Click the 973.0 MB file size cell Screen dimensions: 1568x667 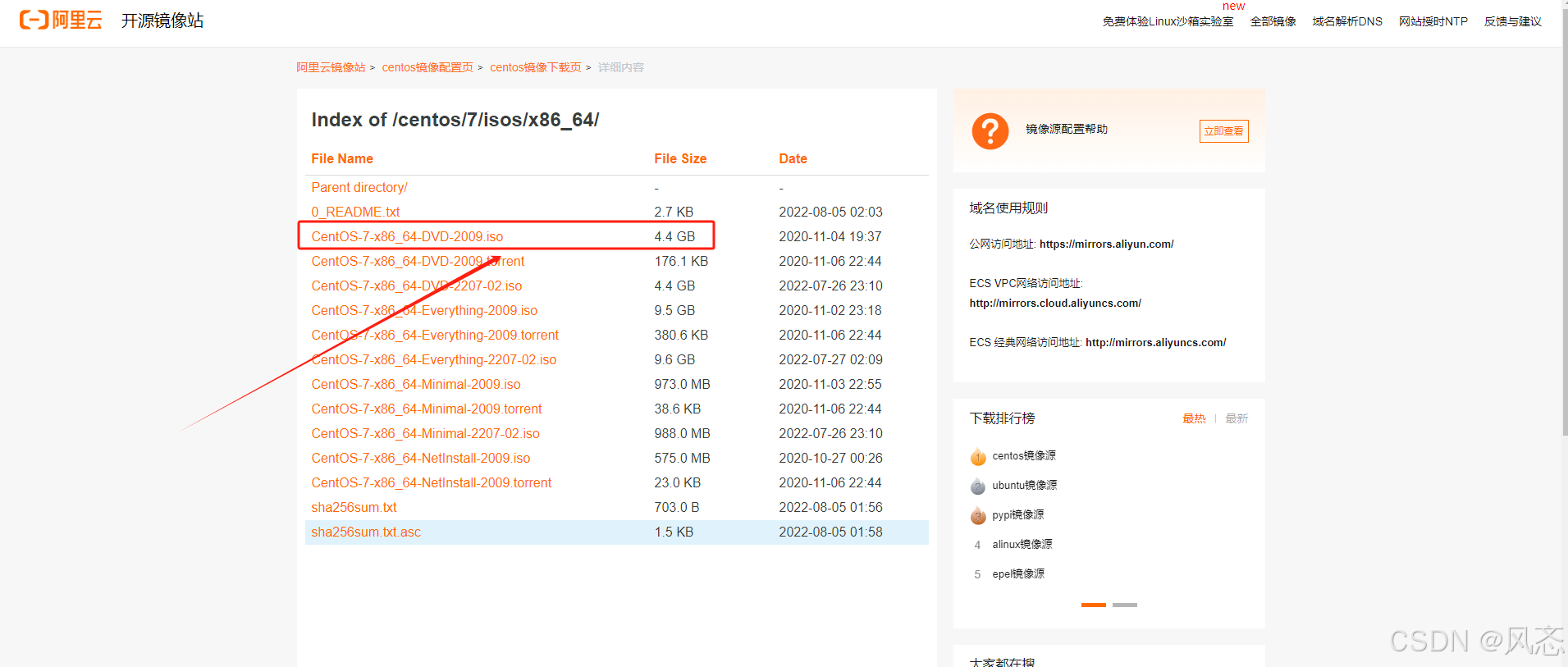tap(682, 384)
